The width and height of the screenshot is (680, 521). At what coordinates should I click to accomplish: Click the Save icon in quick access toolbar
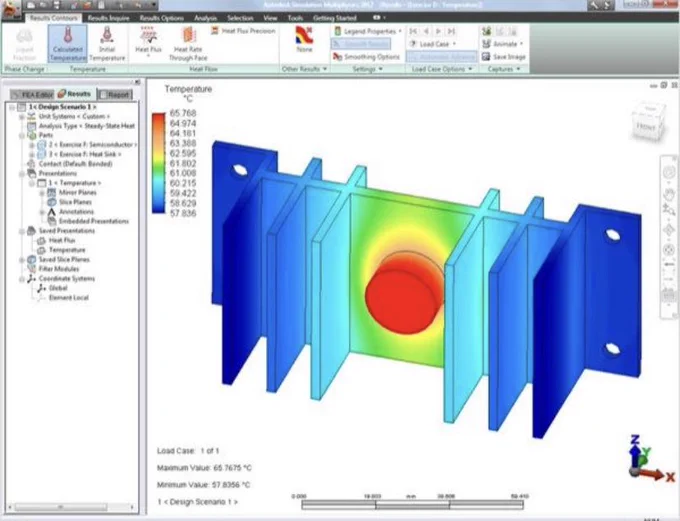[55, 6]
